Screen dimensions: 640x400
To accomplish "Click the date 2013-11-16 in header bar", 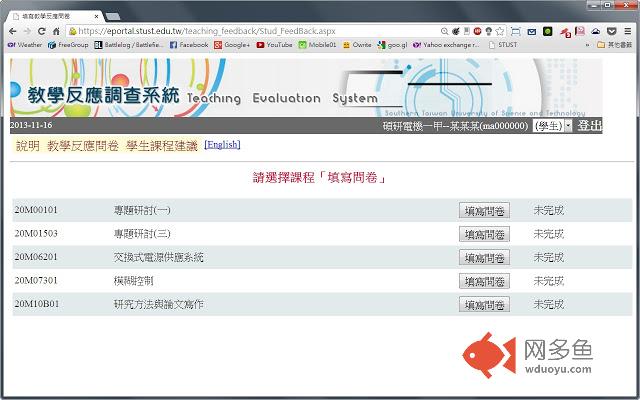I will click(x=31, y=125).
